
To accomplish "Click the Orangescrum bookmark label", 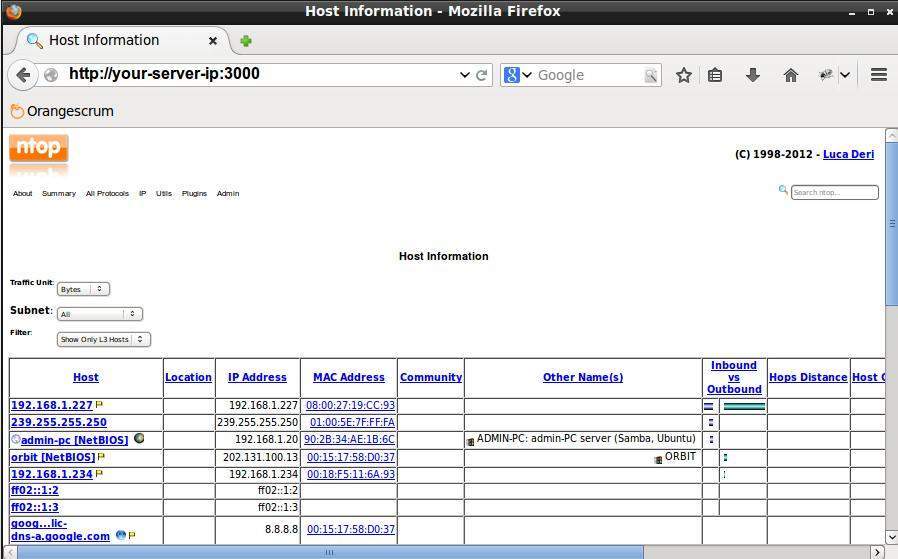I will point(70,111).
